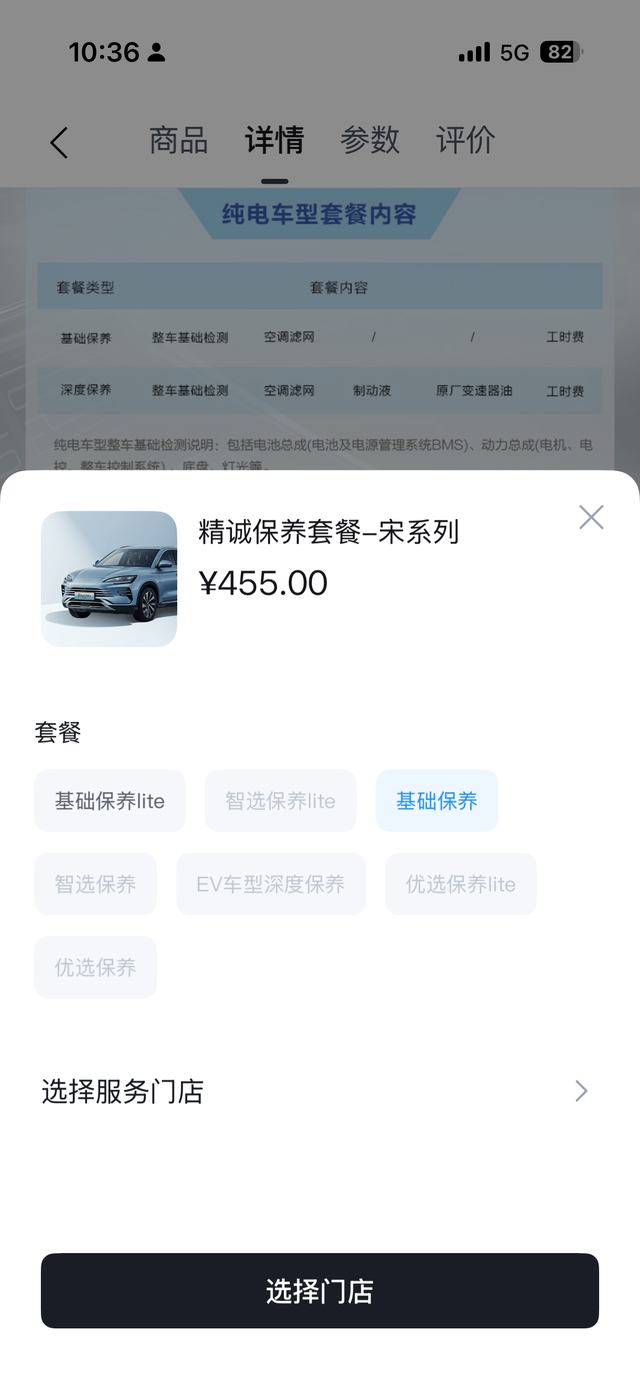Tap the cellular signal bars icon
Image resolution: width=640 pixels, height=1391 pixels.
click(x=474, y=52)
